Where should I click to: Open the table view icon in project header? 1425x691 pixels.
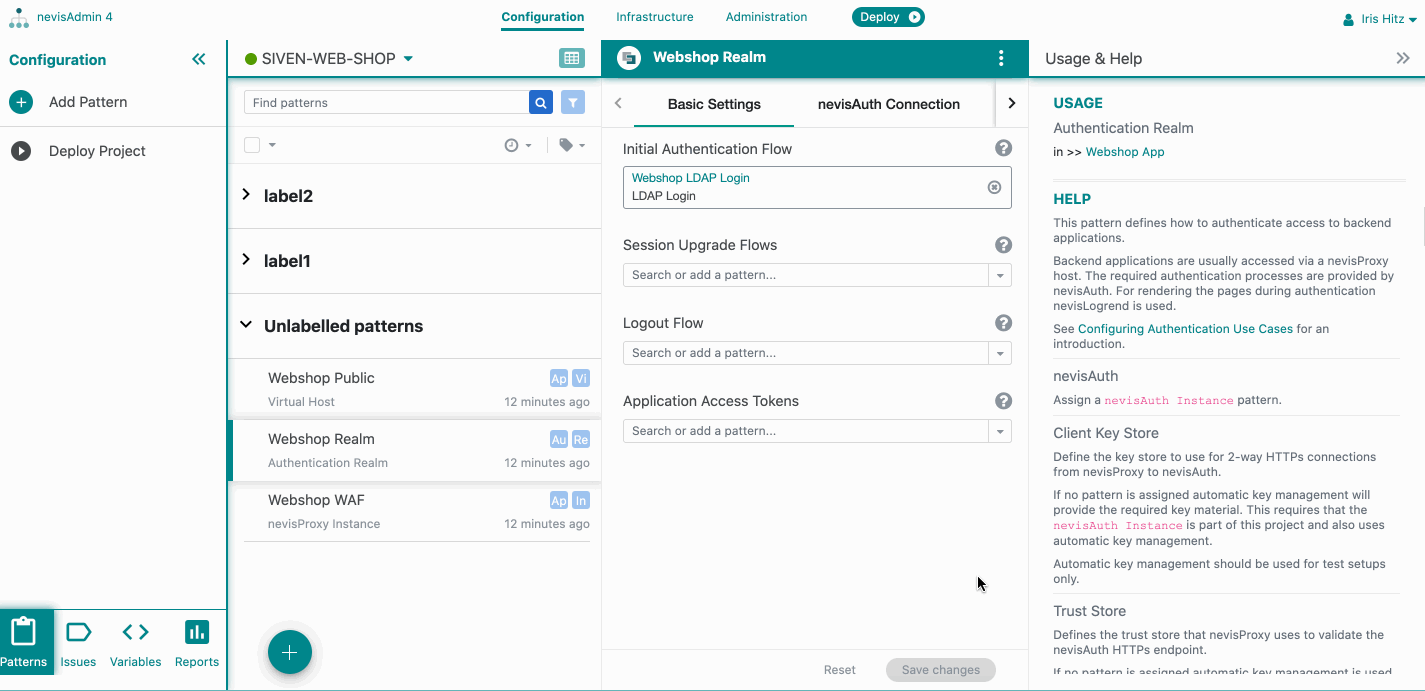(572, 59)
